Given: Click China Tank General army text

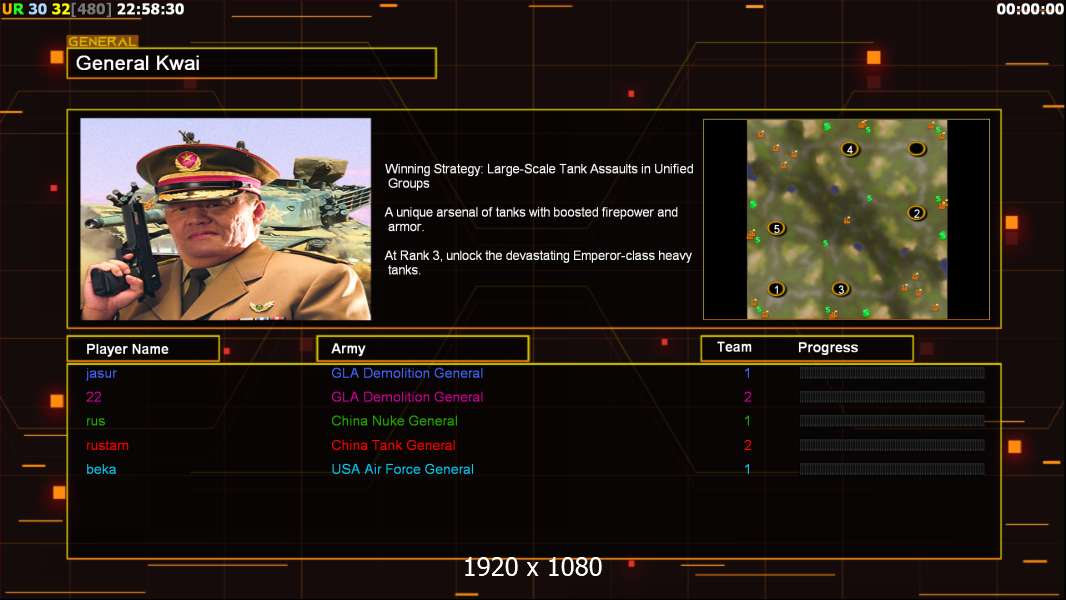Looking at the screenshot, I should 394,446.
